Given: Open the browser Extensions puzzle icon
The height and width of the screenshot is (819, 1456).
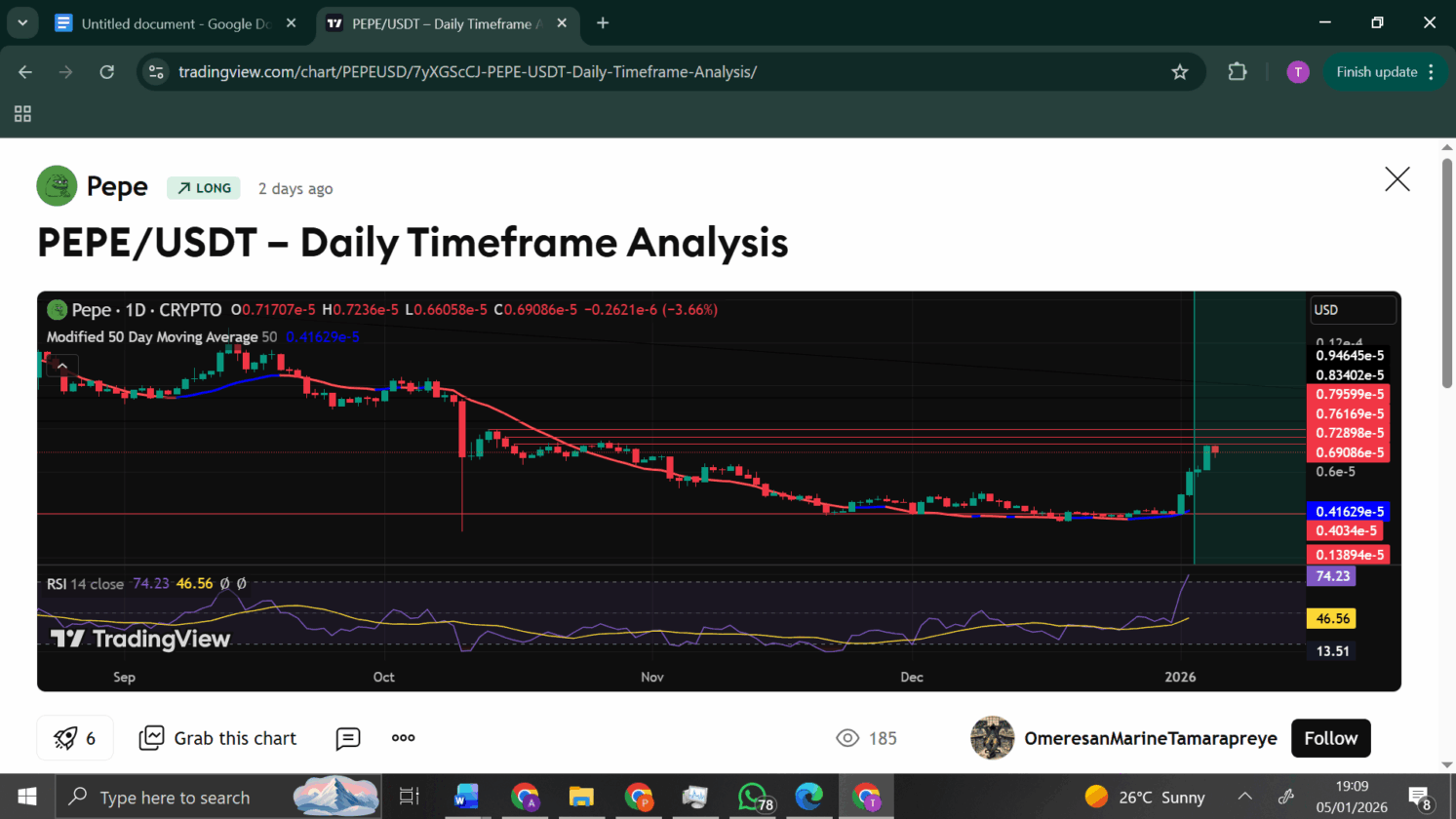Looking at the screenshot, I should point(1237,72).
